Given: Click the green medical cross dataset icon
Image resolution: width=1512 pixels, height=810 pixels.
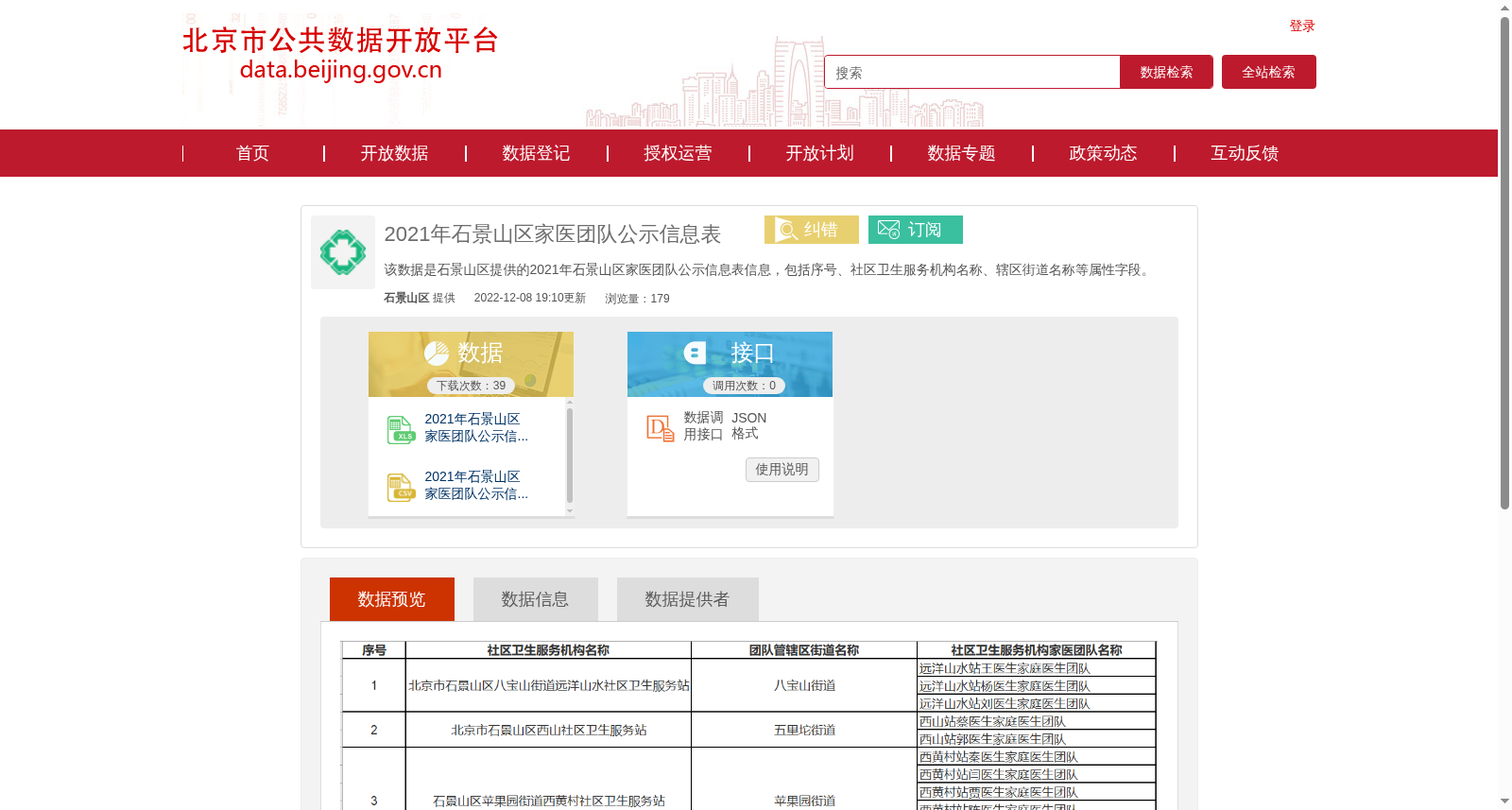Looking at the screenshot, I should pyautogui.click(x=343, y=252).
